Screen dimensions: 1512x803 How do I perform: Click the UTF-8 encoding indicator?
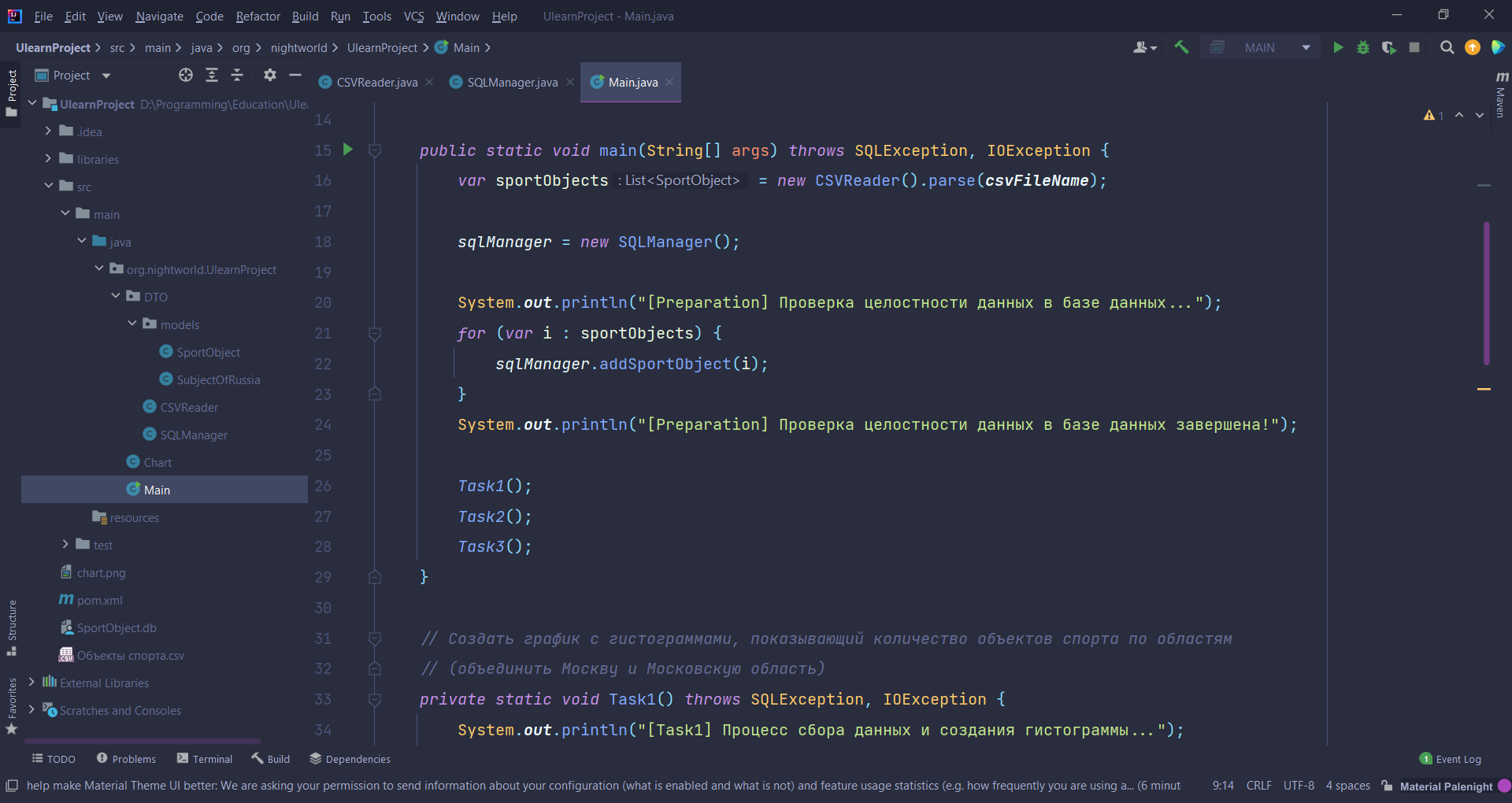coord(1299,785)
